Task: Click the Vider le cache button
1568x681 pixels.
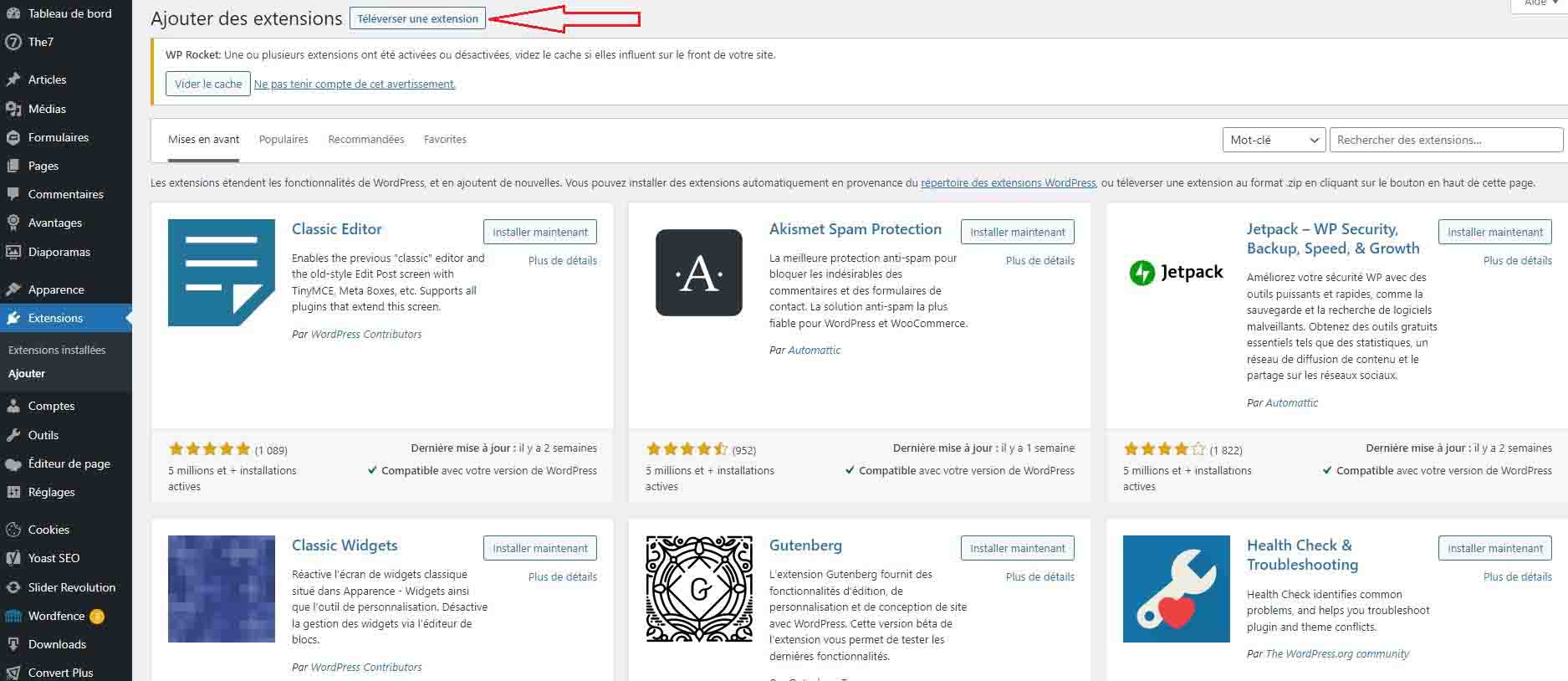Action: click(208, 84)
